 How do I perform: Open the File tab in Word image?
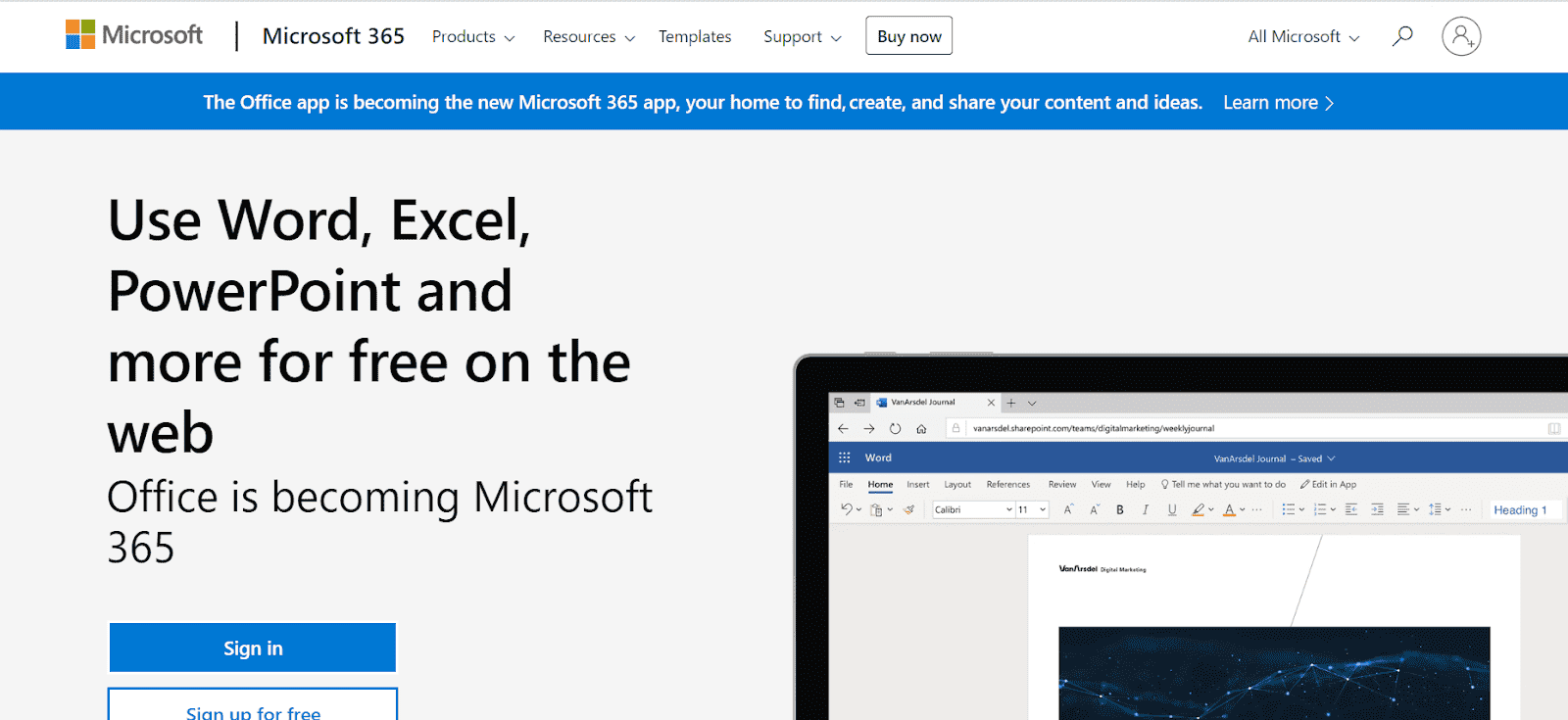point(846,484)
